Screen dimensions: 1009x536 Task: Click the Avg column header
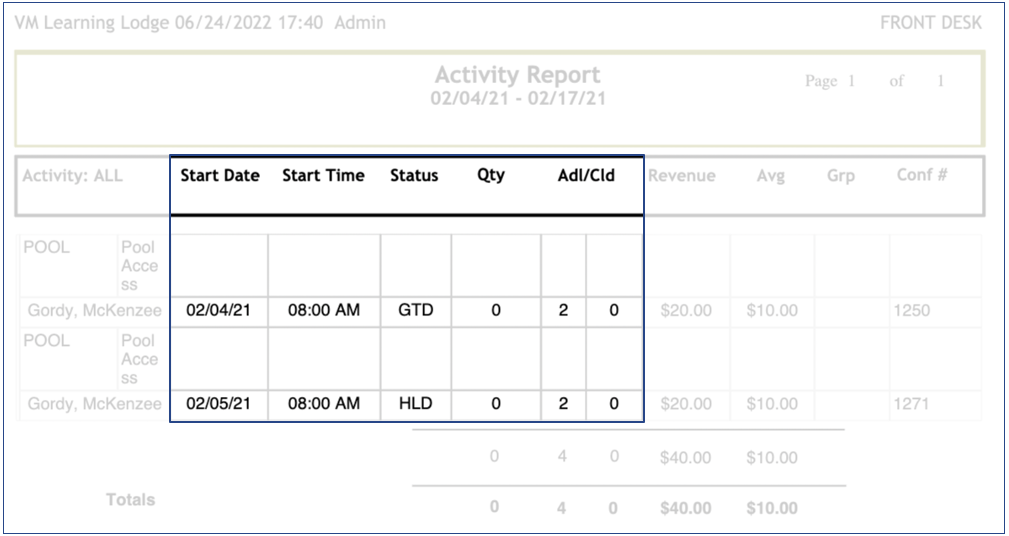(x=771, y=176)
